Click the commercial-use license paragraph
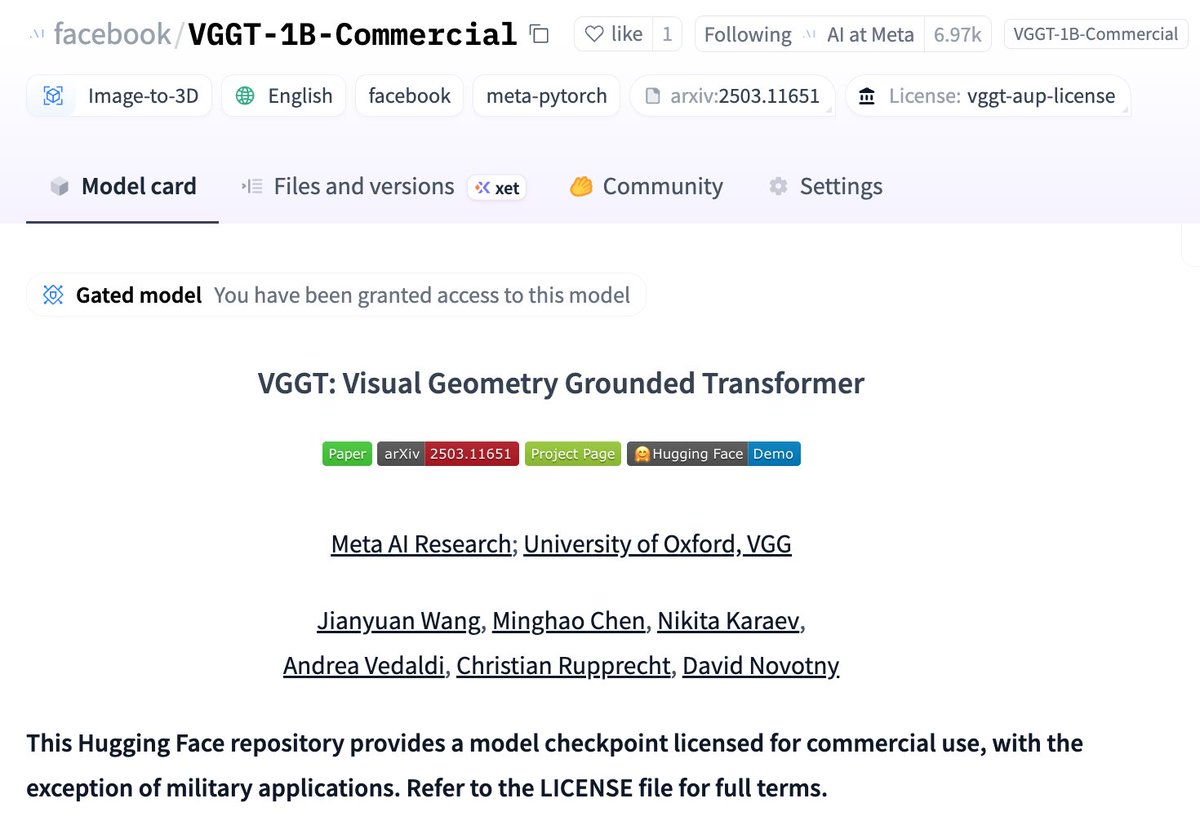 [x=555, y=766]
